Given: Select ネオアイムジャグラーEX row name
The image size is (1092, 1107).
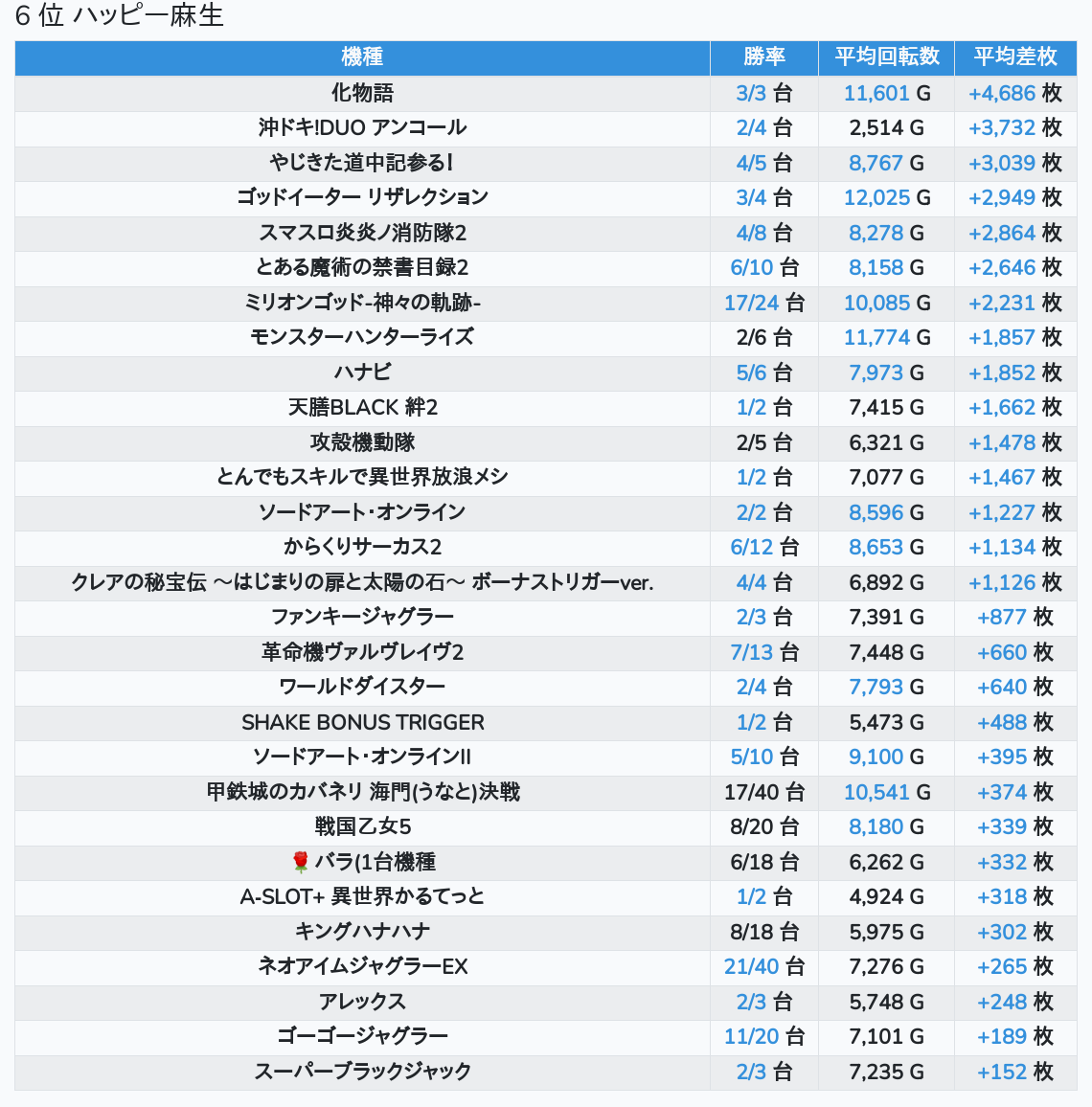Looking at the screenshot, I should coord(362,966).
